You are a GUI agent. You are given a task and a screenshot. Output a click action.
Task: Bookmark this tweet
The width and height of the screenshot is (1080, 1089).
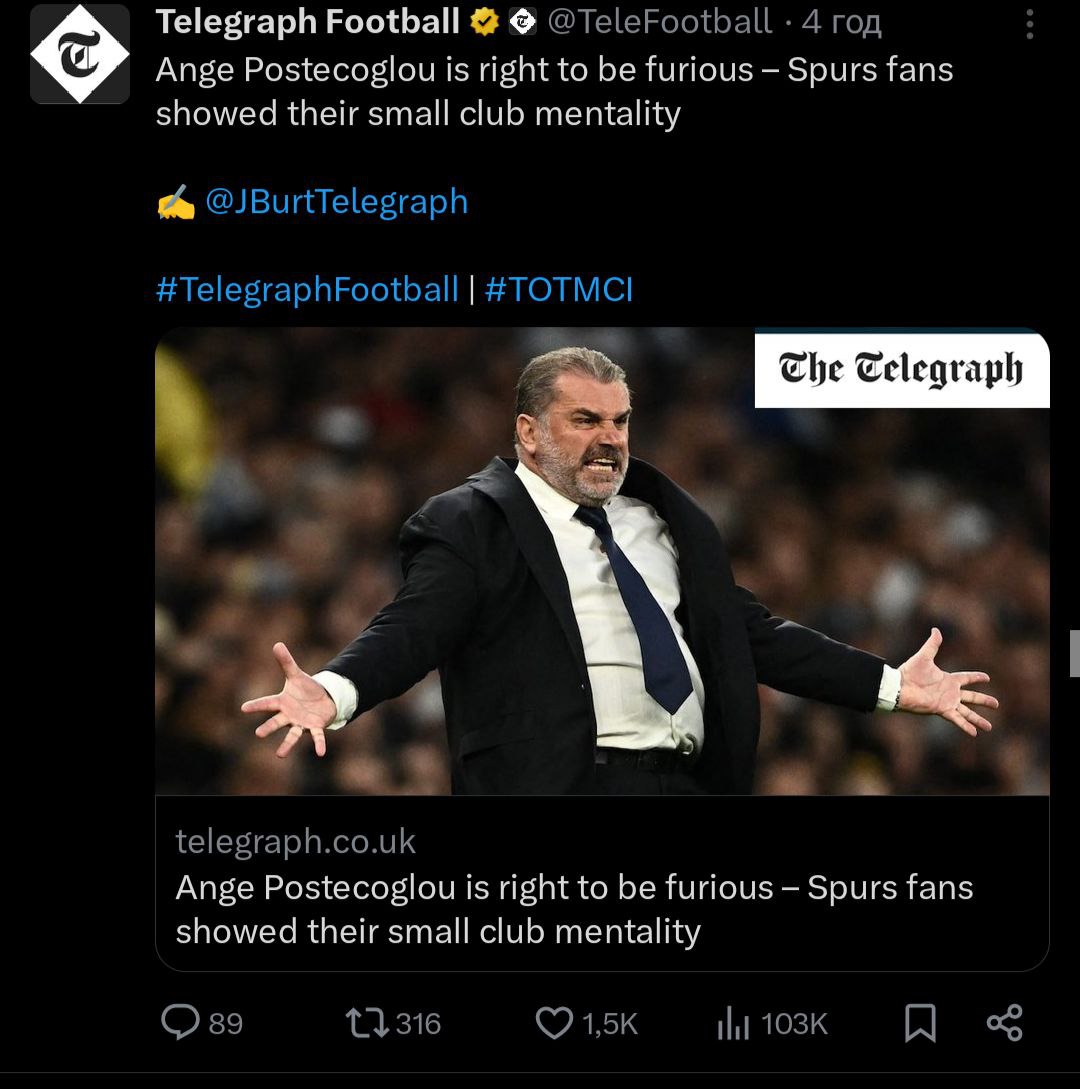(x=920, y=1023)
